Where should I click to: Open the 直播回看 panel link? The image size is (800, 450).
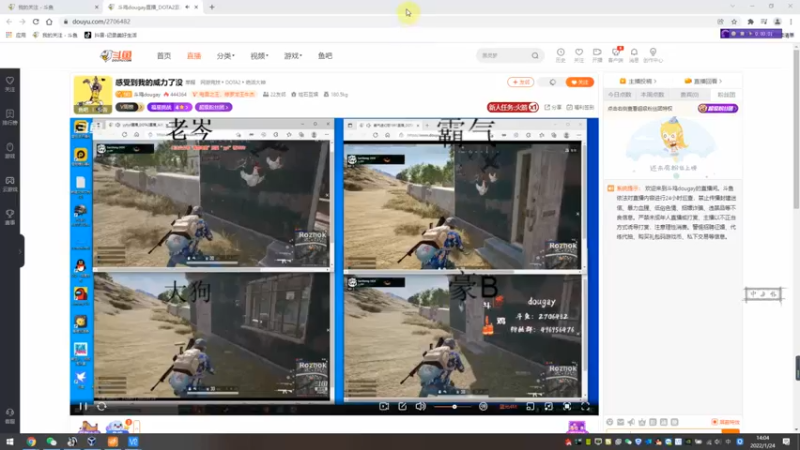click(x=703, y=81)
